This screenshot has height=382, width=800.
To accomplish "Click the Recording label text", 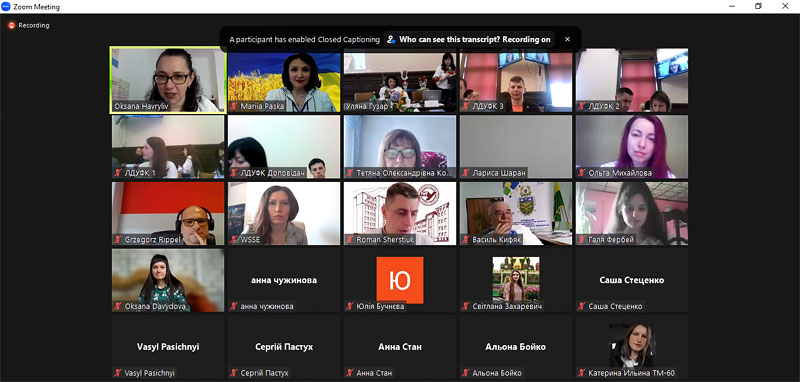I will [34, 26].
